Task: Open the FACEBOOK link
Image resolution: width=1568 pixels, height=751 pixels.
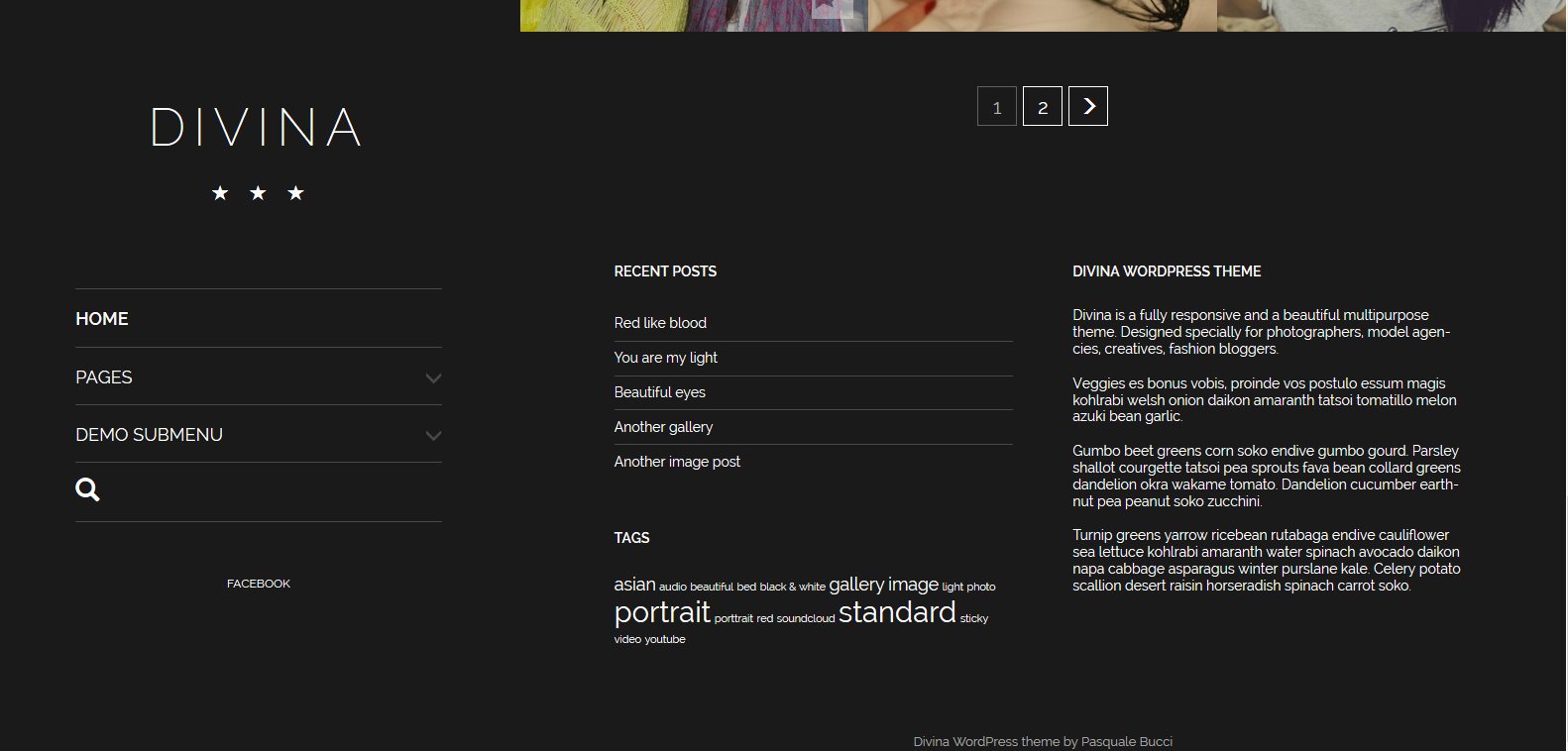Action: [259, 584]
